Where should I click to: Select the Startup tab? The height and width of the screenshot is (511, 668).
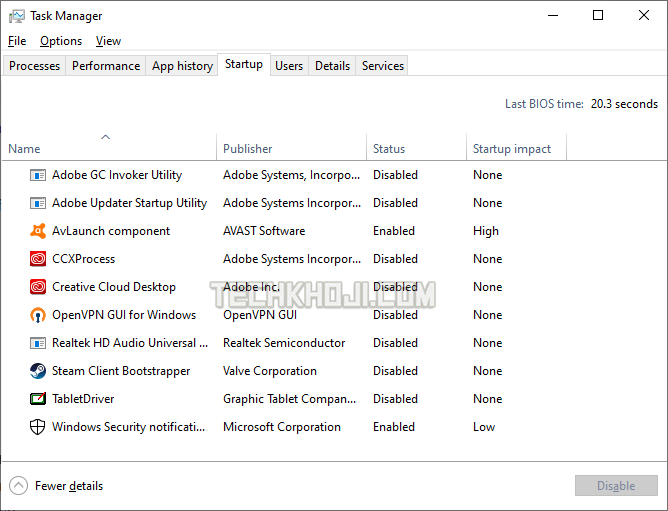(244, 64)
